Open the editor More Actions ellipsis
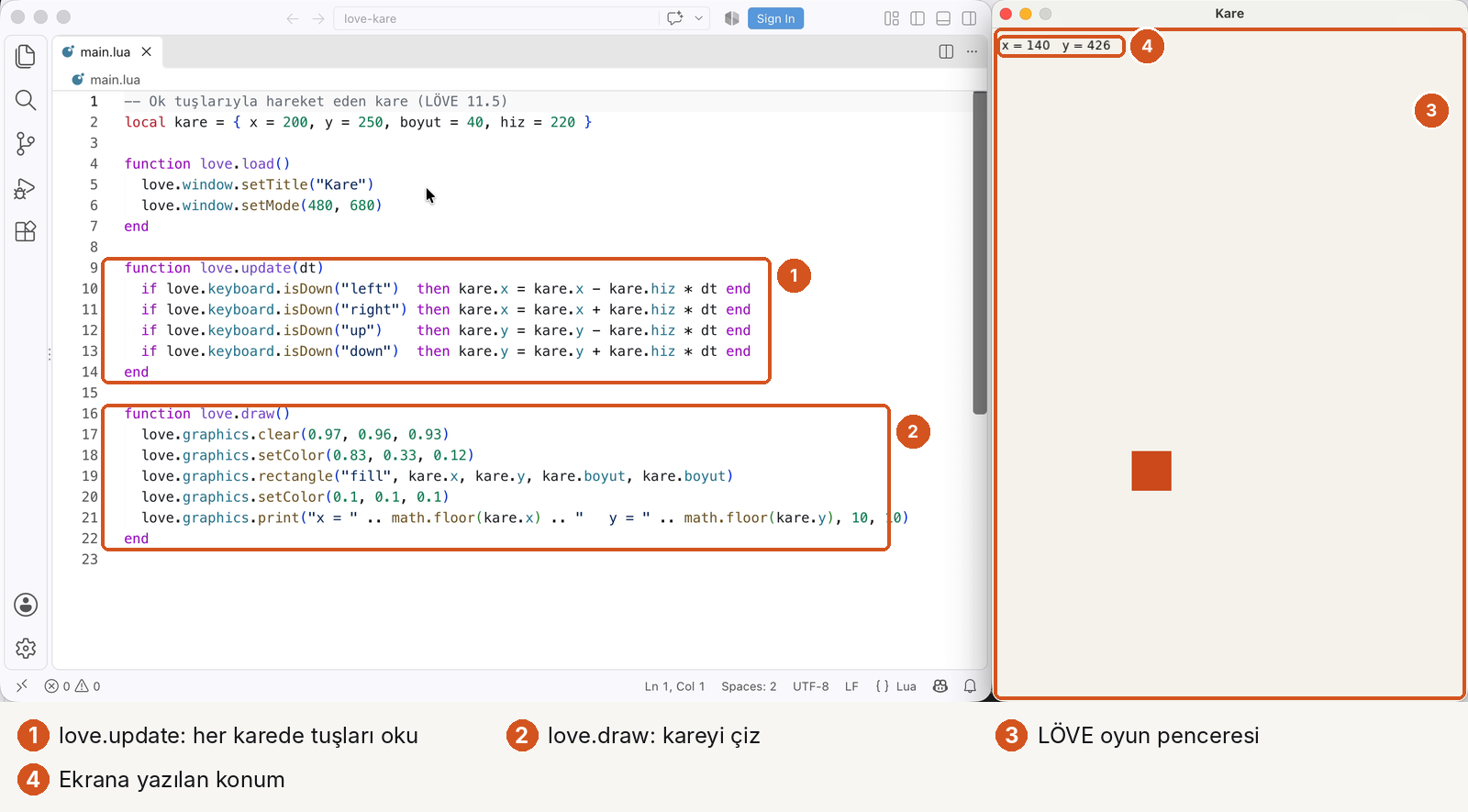The width and height of the screenshot is (1468, 812). click(x=972, y=51)
